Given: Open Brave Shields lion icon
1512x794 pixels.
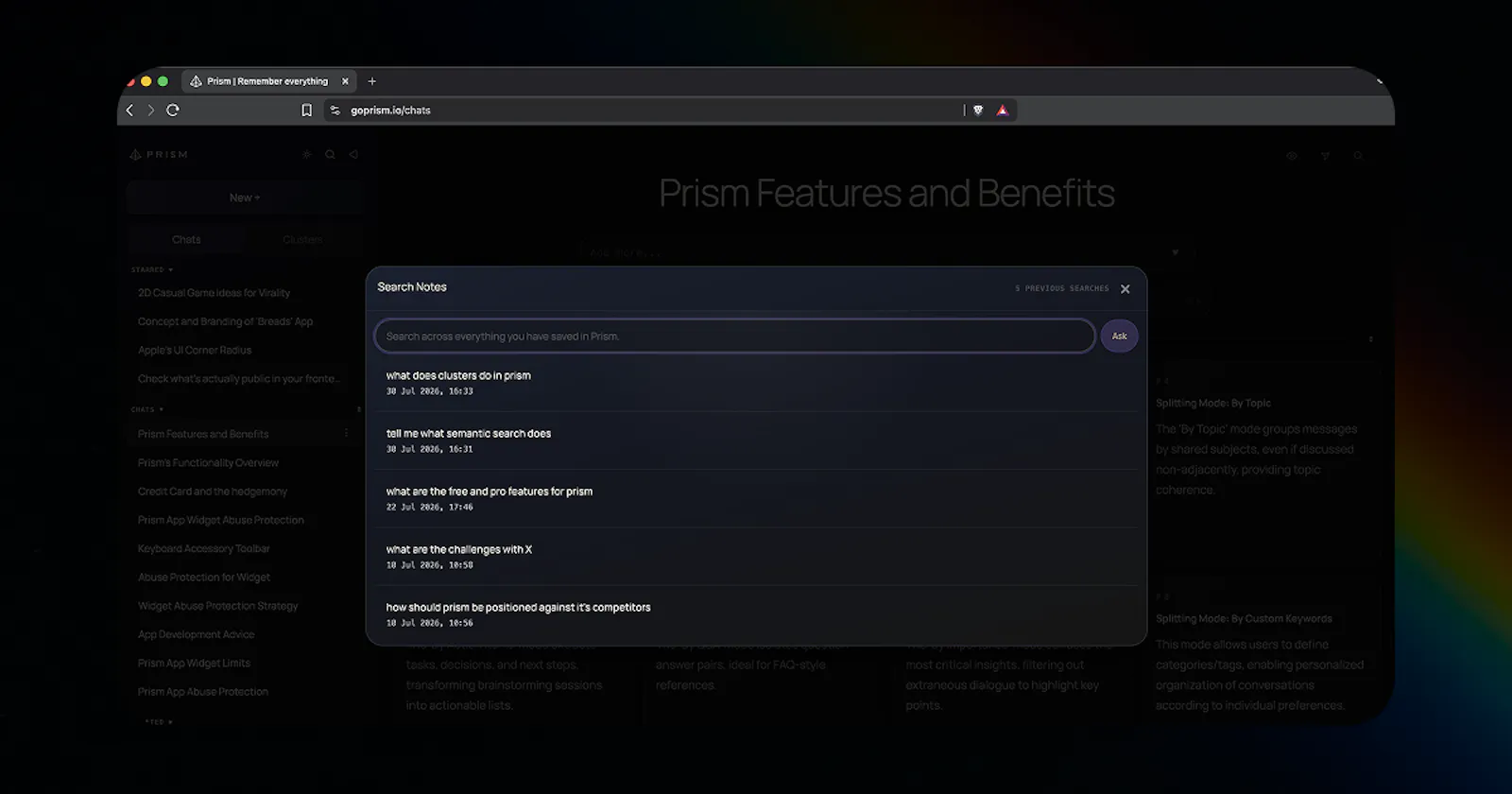Looking at the screenshot, I should pyautogui.click(x=978, y=111).
